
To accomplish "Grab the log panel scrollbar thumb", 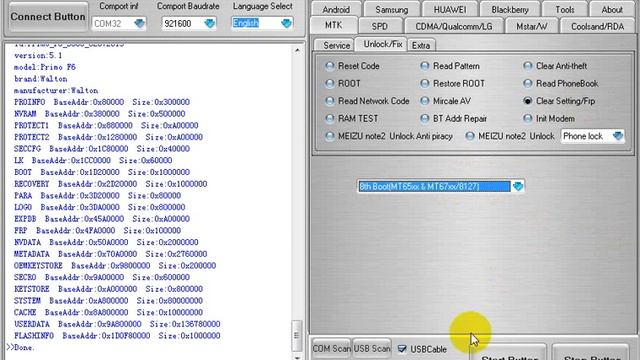I will (x=297, y=336).
